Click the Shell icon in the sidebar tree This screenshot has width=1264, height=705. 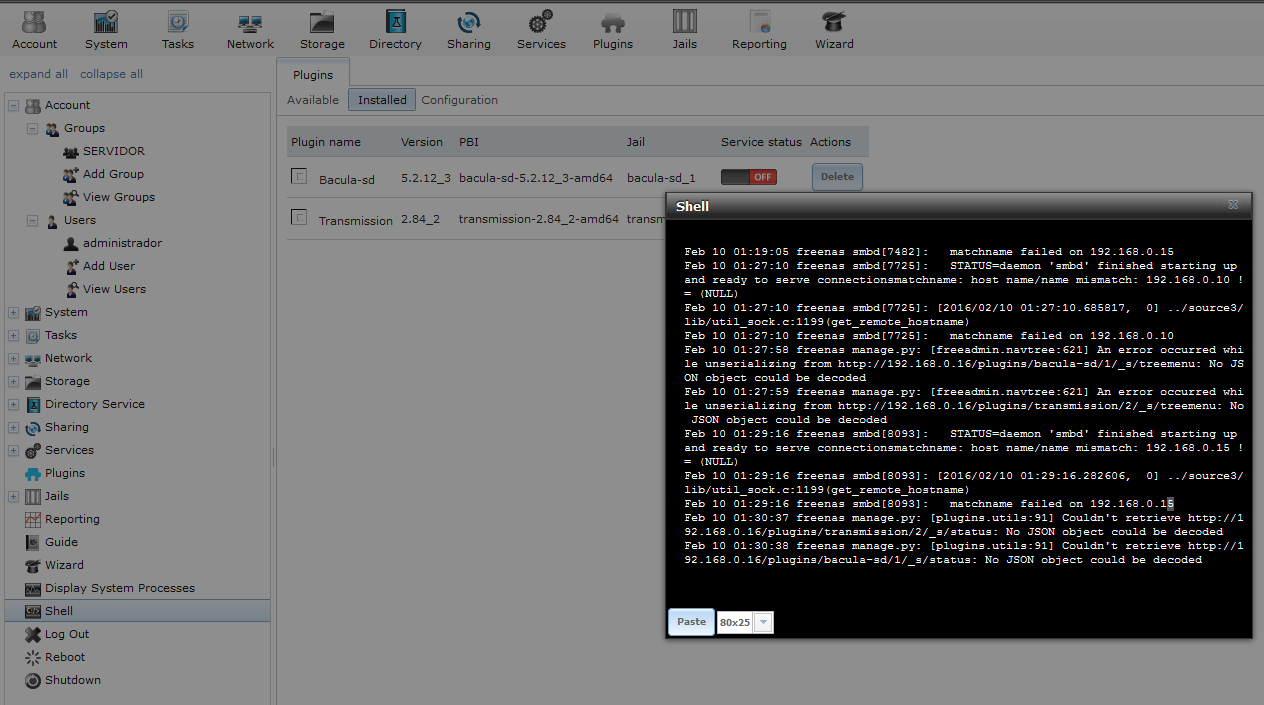[33, 611]
